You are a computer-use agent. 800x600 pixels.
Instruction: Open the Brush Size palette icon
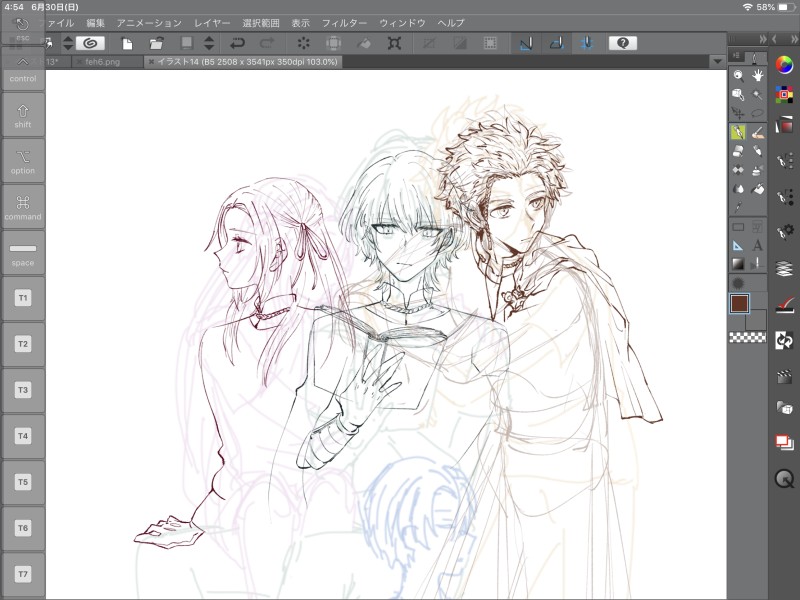pos(784,196)
